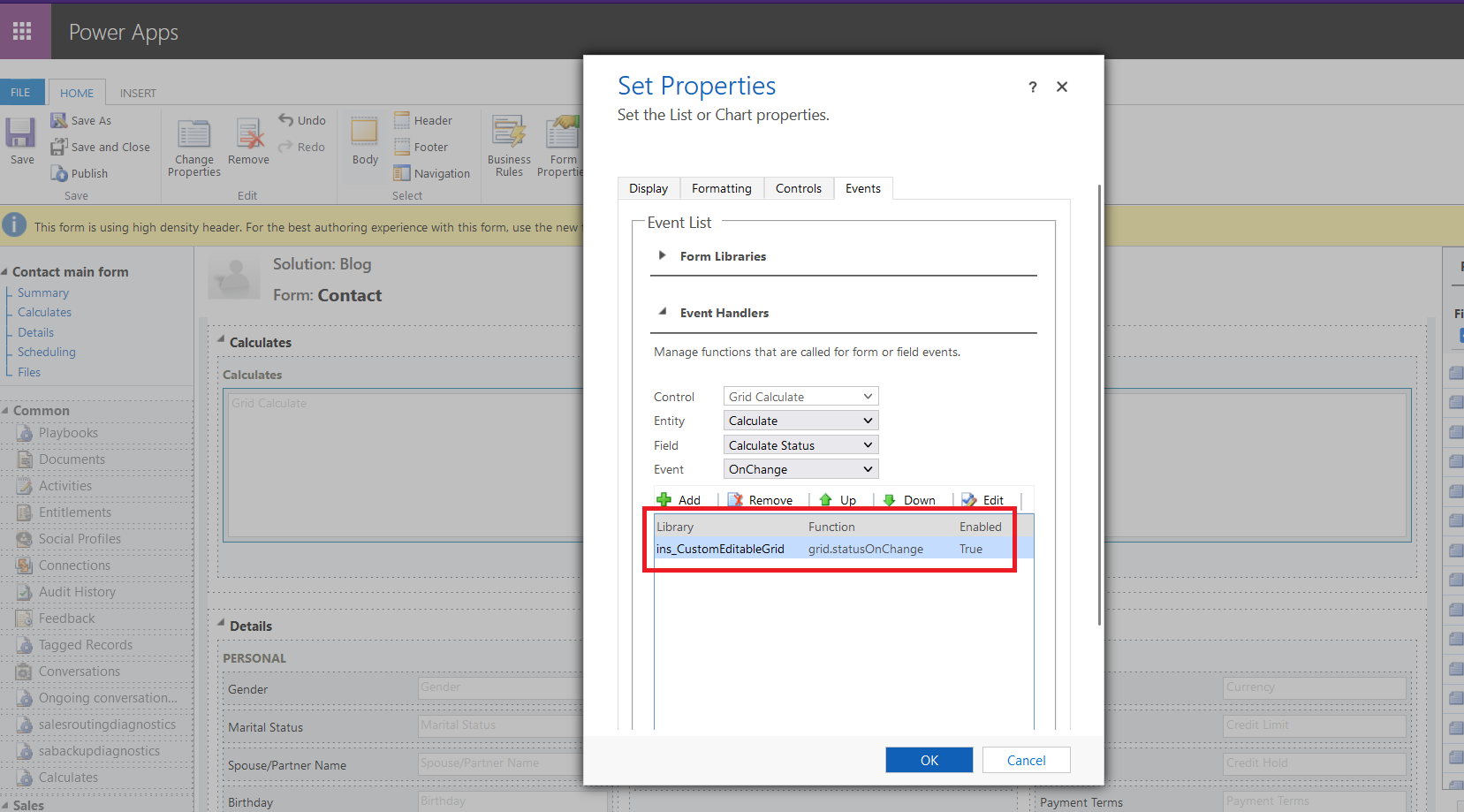Confirm with the OK button
This screenshot has height=812, width=1464.
click(929, 760)
